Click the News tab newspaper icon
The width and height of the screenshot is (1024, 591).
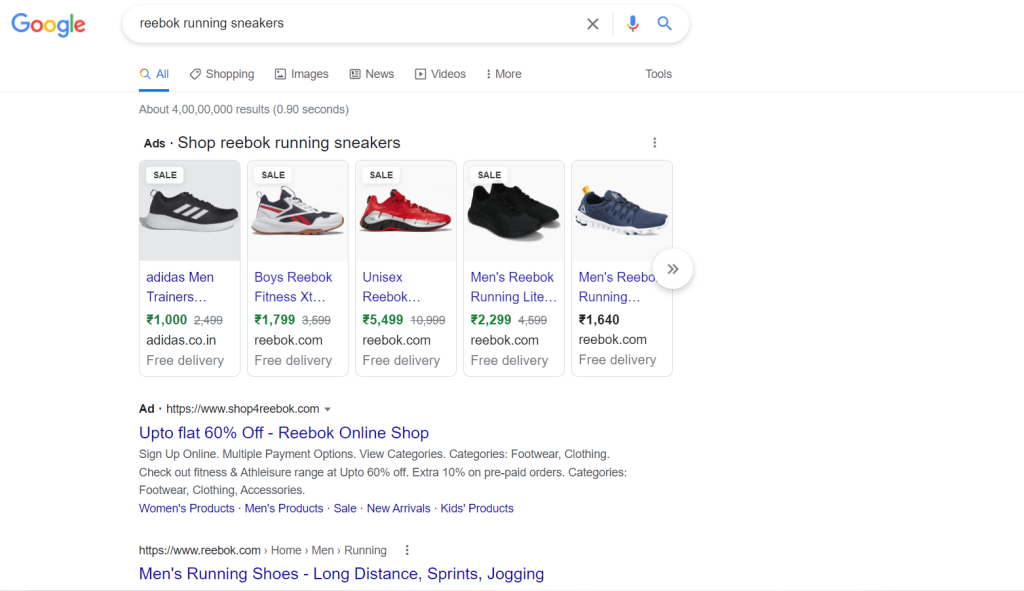(x=355, y=73)
